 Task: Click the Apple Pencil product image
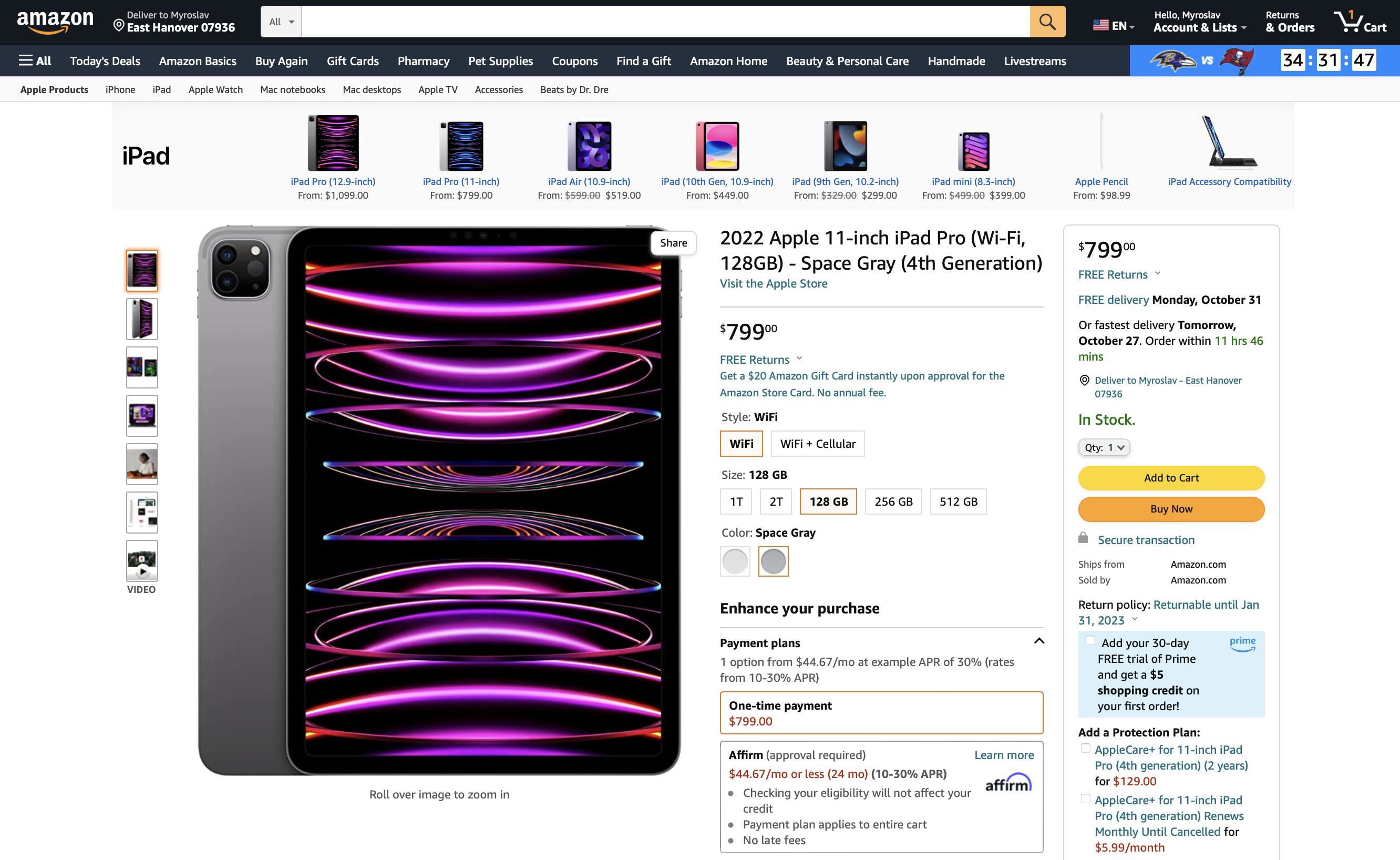[1101, 142]
